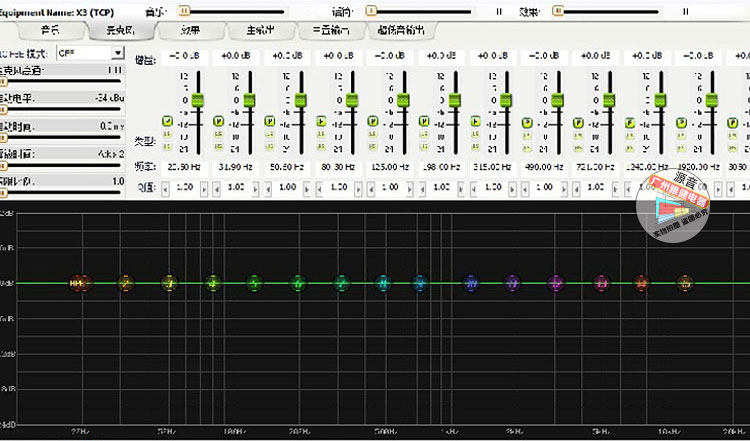Select the peaking (P) filter type for the 22.50 Hz band

pos(167,121)
